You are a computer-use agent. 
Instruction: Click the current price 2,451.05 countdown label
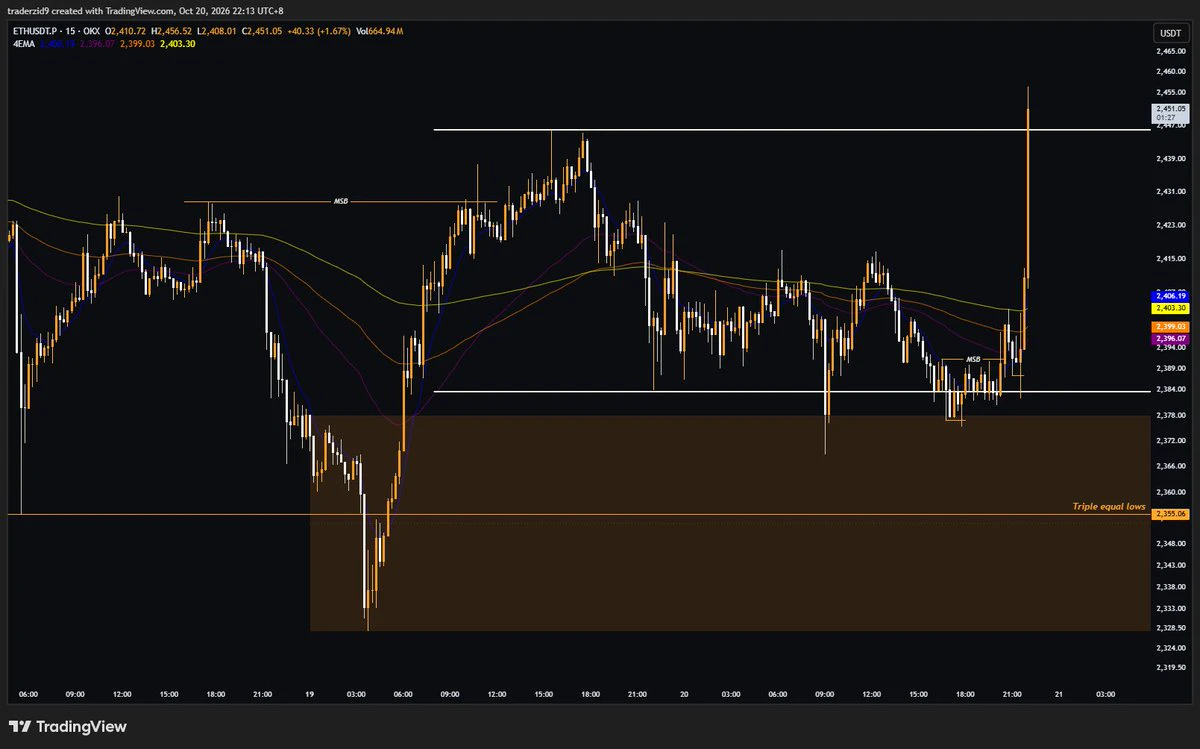pyautogui.click(x=1170, y=112)
